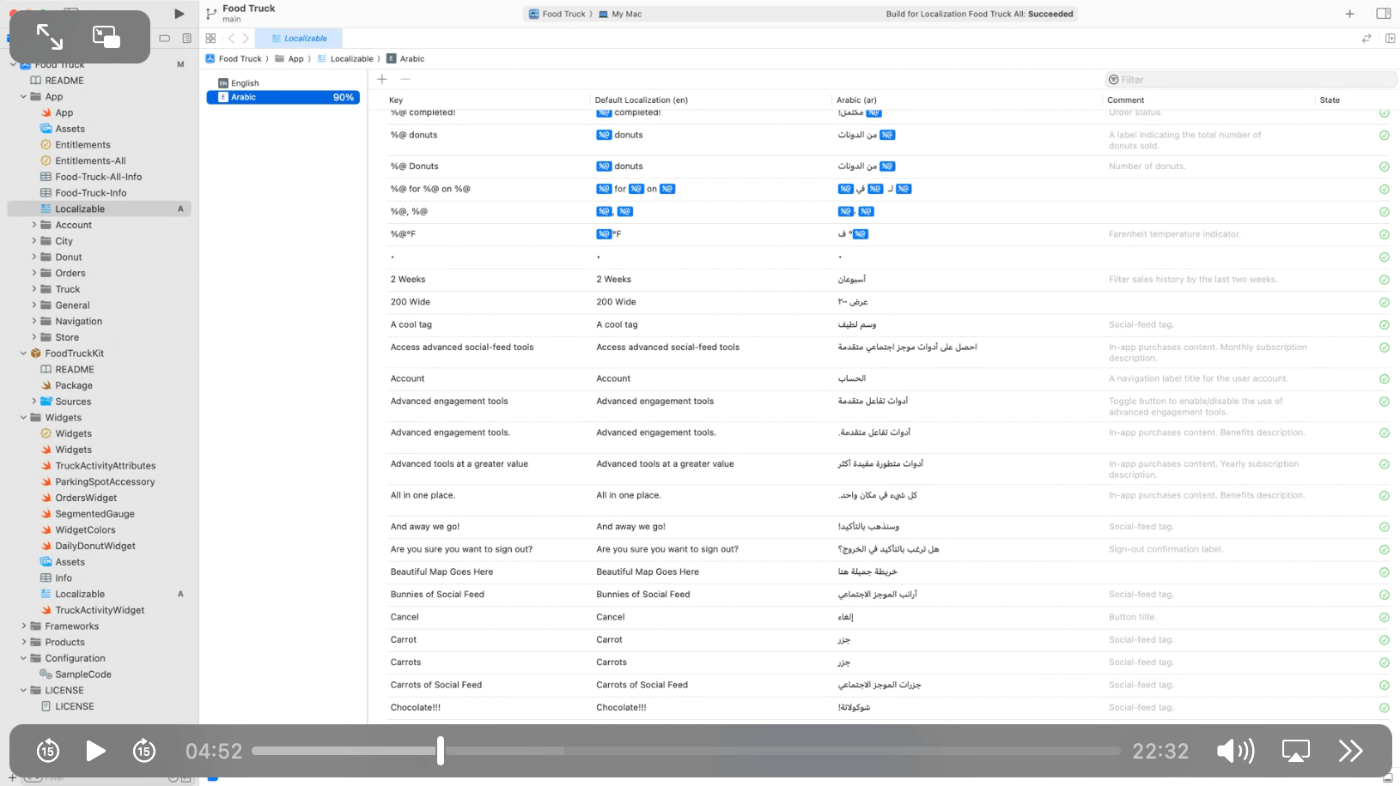Expand the Account folder
This screenshot has height=786, width=1400.
click(x=34, y=225)
